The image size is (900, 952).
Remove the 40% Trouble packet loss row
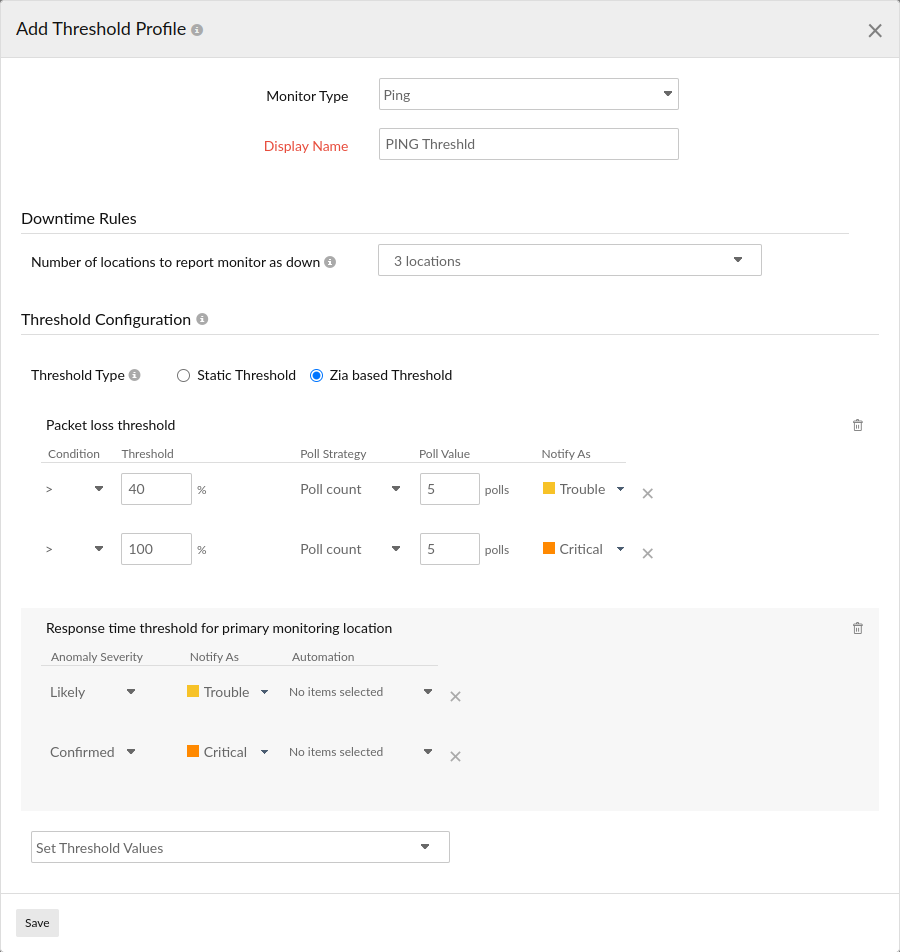coord(647,493)
